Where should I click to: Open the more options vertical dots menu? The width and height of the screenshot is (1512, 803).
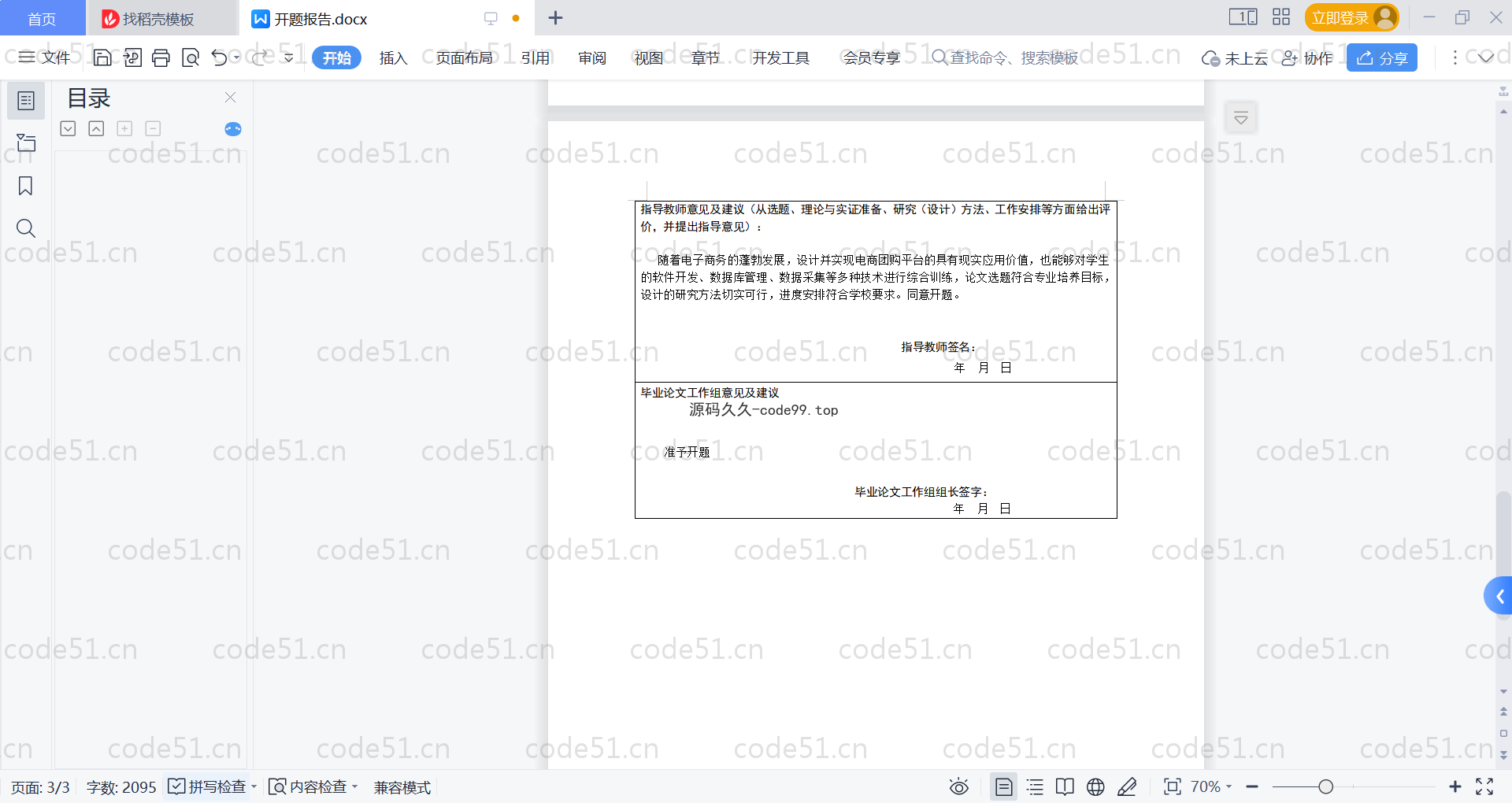point(1455,57)
